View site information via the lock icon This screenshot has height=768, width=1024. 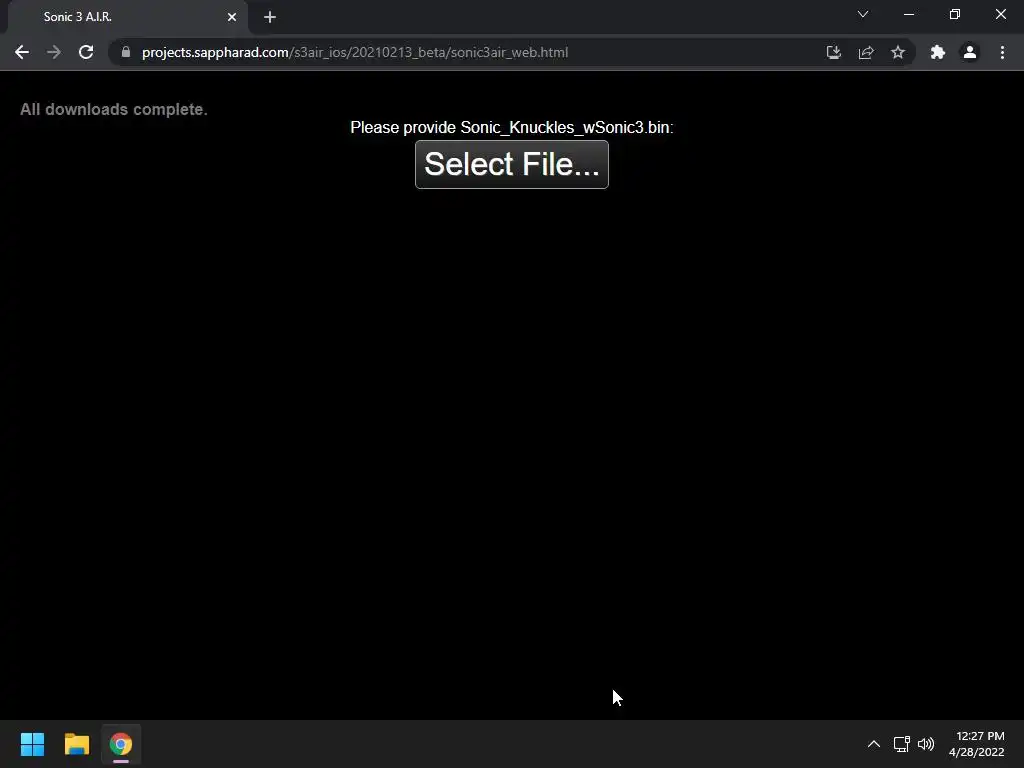tap(126, 52)
